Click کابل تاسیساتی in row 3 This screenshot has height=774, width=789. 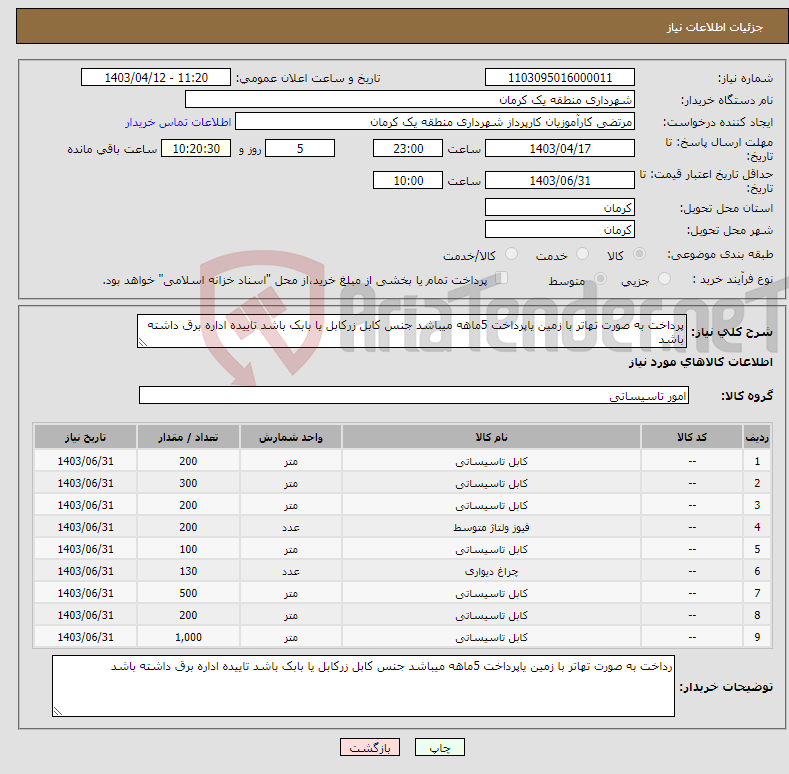click(x=492, y=505)
